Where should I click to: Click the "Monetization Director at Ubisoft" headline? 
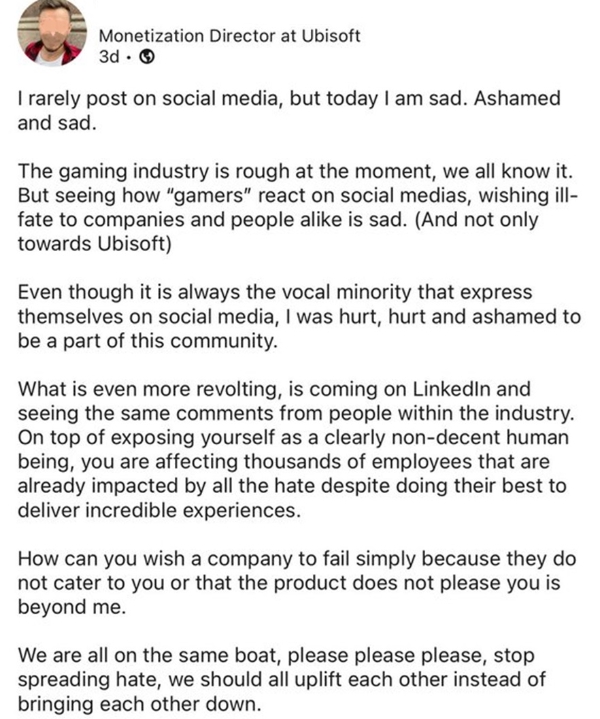click(x=229, y=36)
